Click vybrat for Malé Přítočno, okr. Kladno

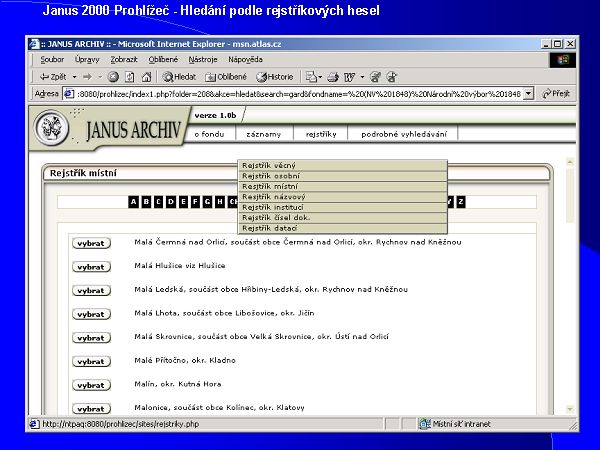(91, 362)
